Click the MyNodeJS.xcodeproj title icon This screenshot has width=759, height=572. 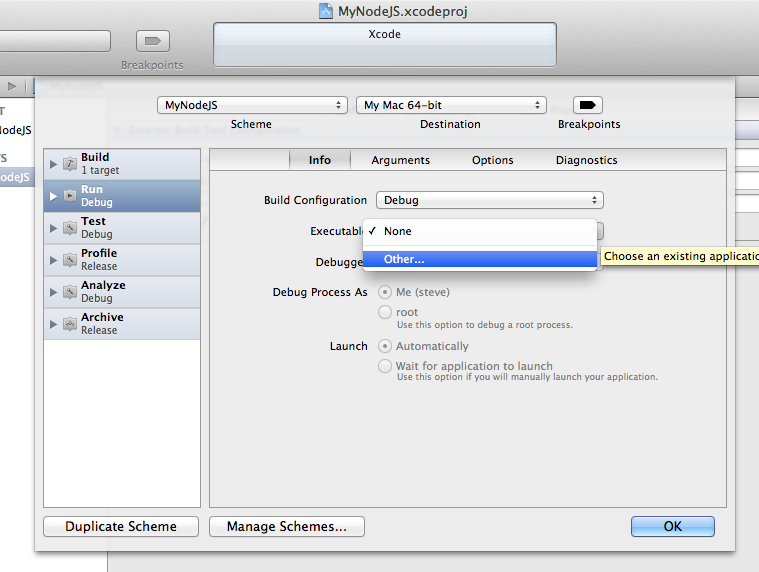click(326, 11)
